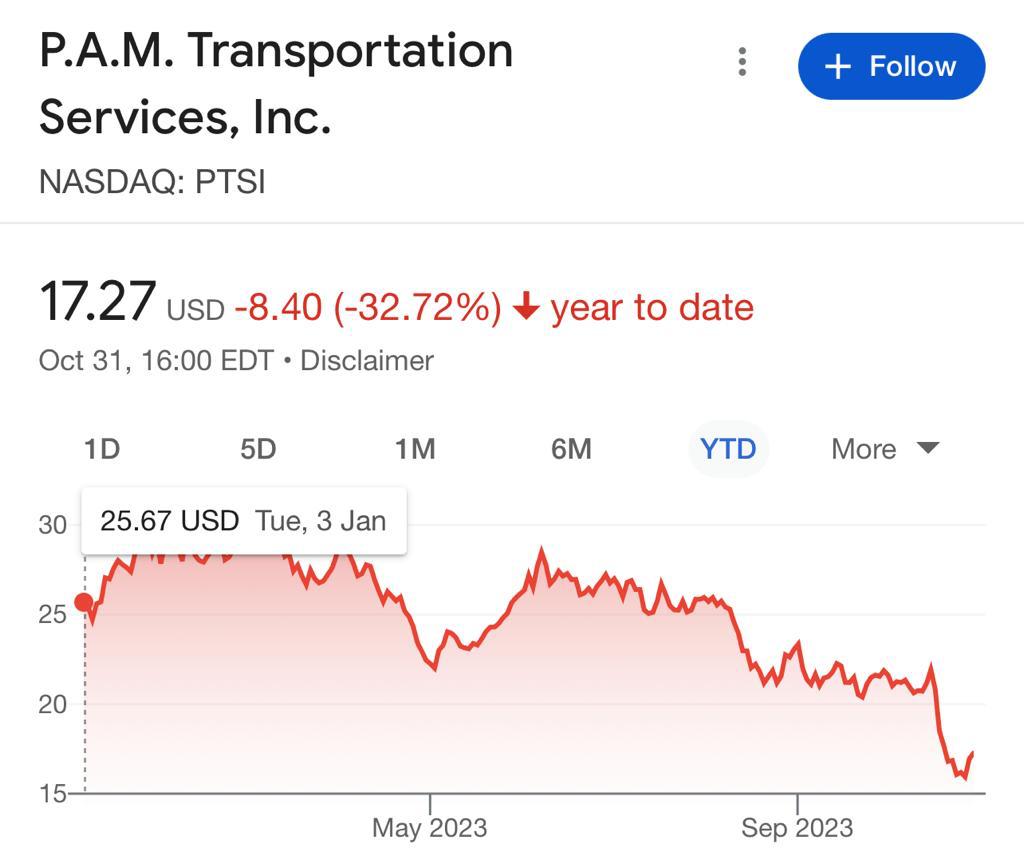The width and height of the screenshot is (1024, 860).
Task: Click the "year to date" text
Action: point(652,307)
